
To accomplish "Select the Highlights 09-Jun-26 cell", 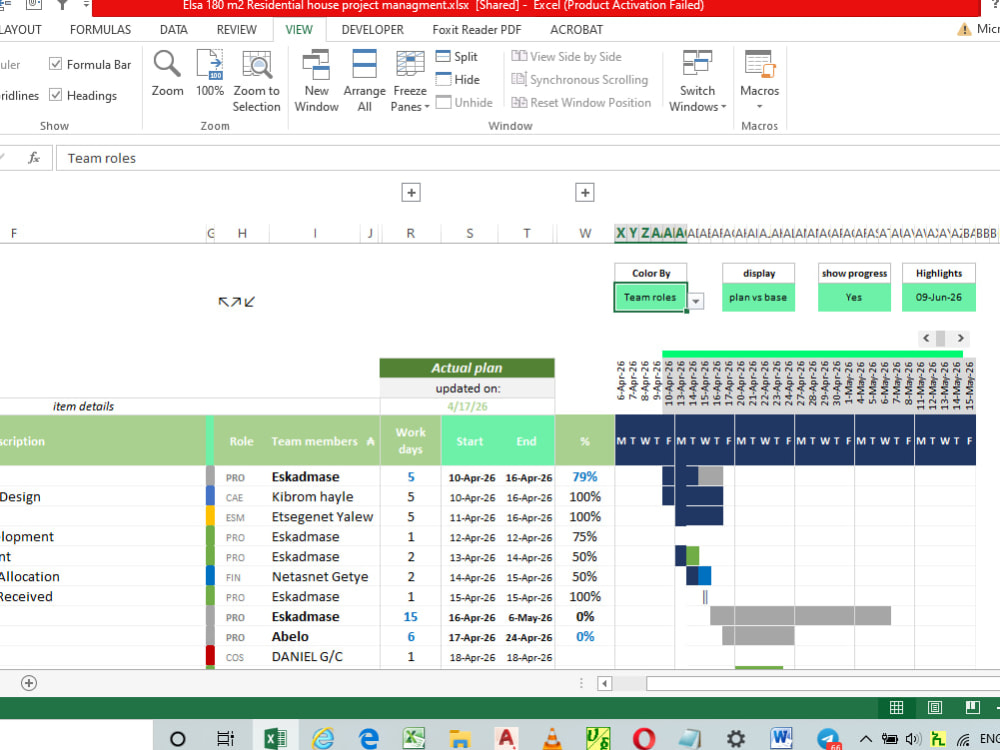I will 939,297.
